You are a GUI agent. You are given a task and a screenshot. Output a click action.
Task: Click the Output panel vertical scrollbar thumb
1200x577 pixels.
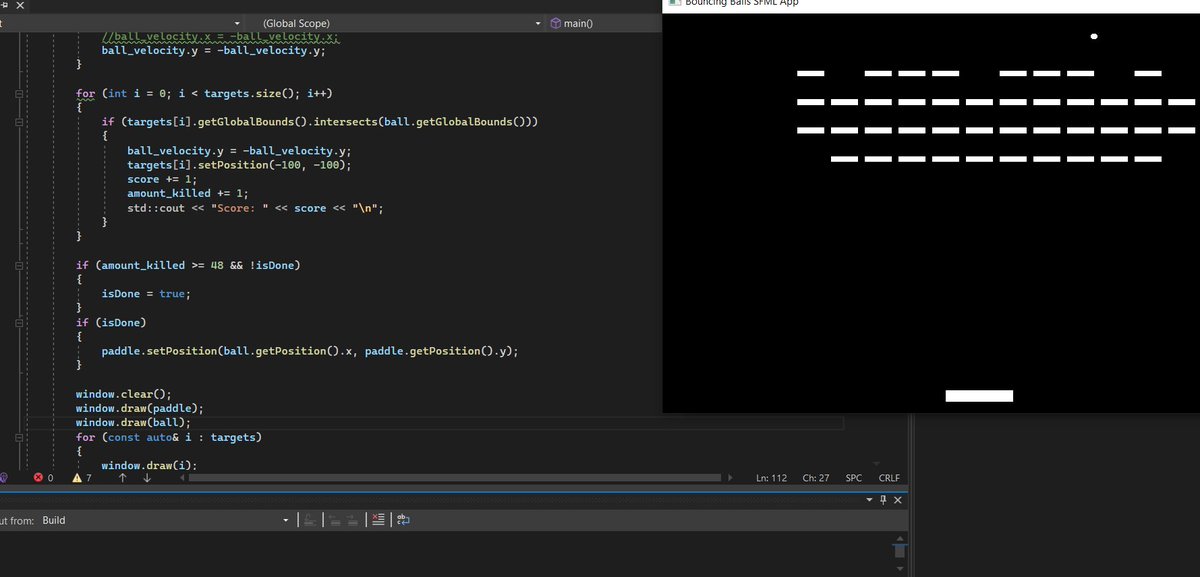click(899, 549)
